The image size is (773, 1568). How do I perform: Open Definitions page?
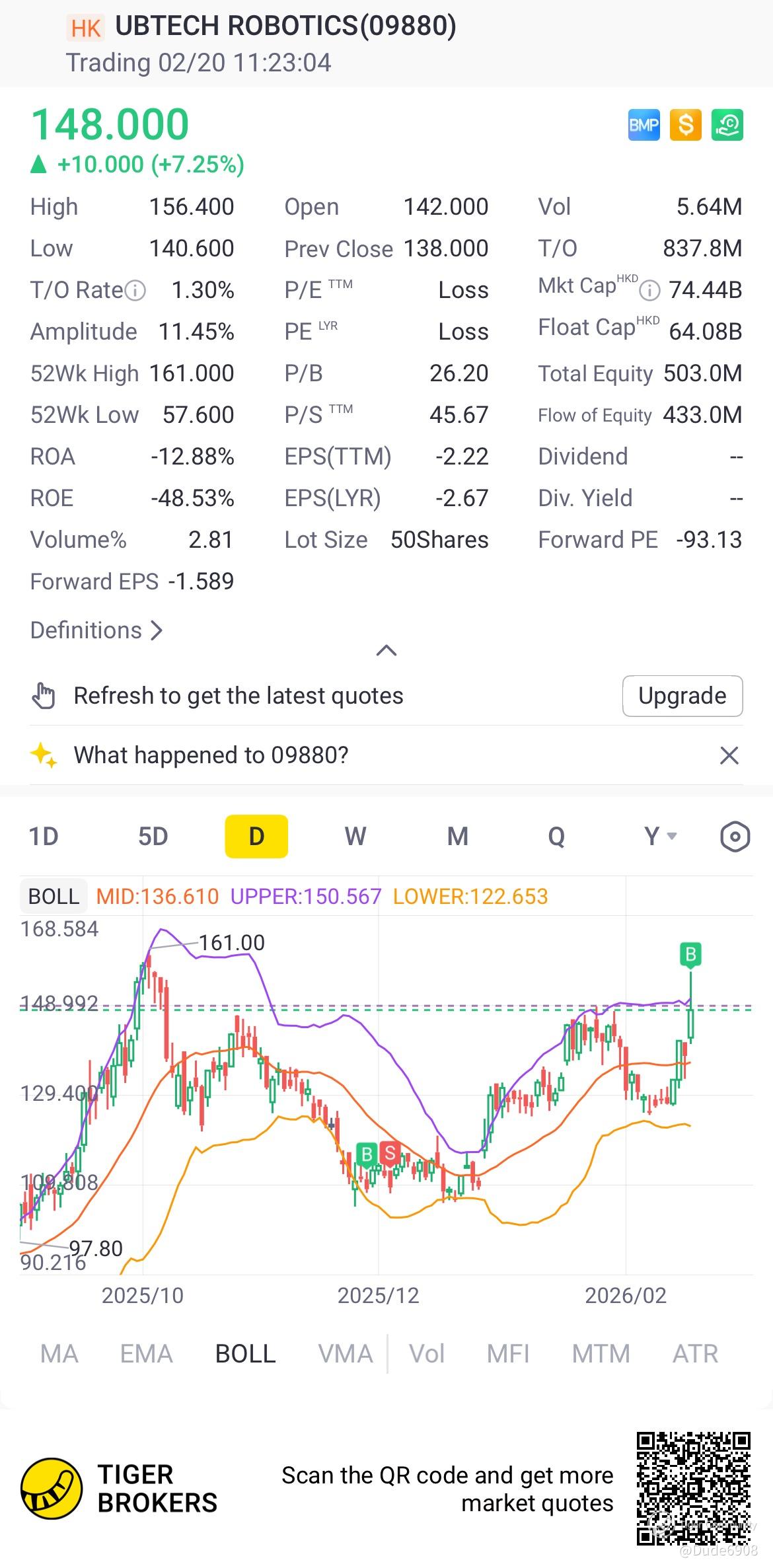[96, 630]
